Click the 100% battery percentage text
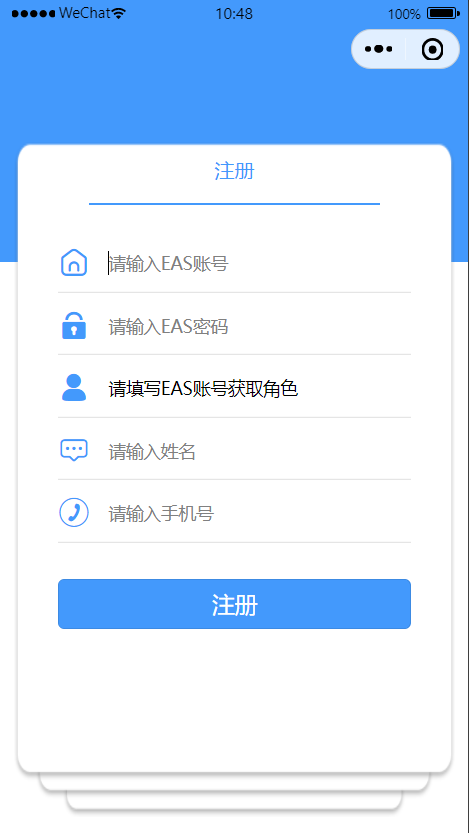 pyautogui.click(x=404, y=14)
